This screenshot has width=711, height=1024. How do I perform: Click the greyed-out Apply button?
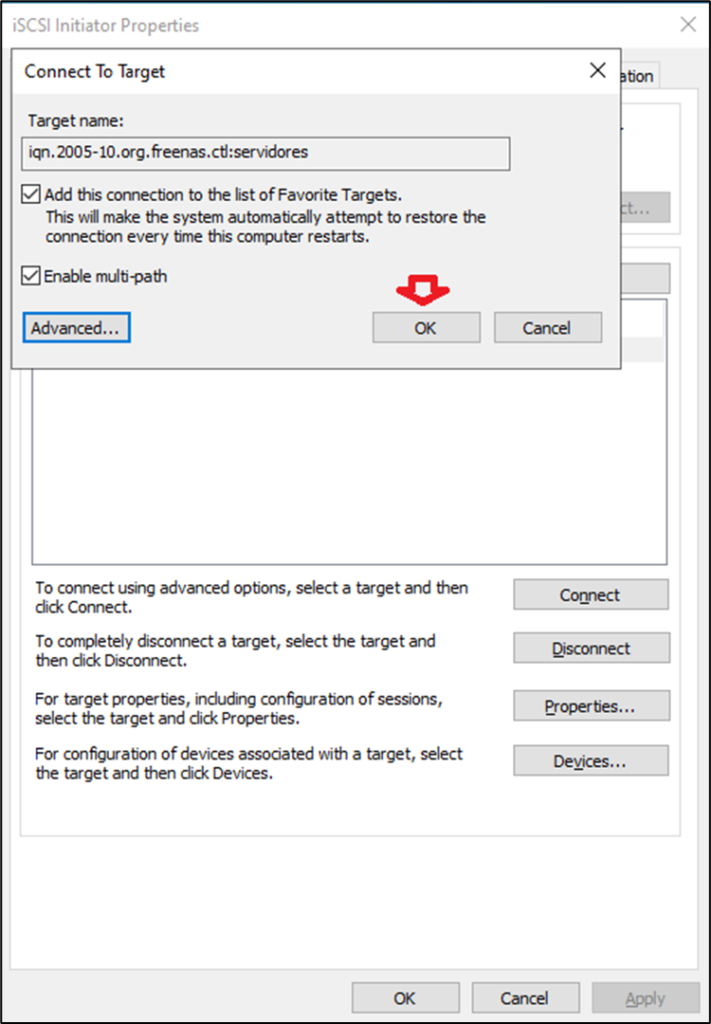[x=645, y=998]
